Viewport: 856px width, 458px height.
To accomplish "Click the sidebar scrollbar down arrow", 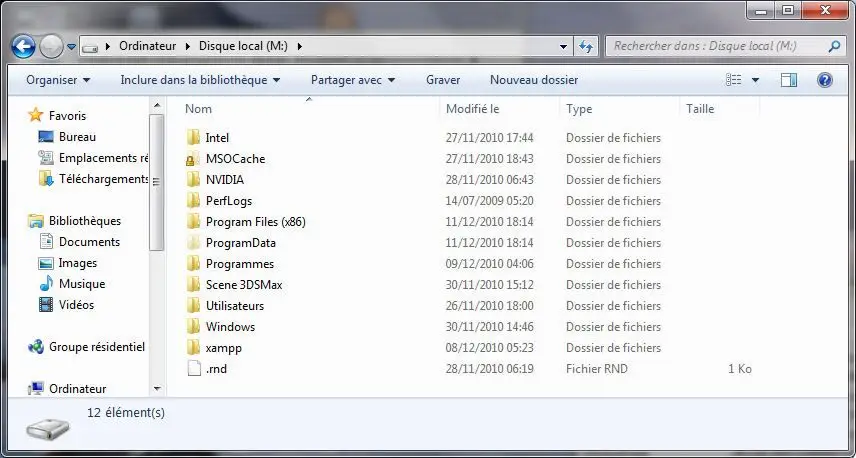I will click(157, 389).
